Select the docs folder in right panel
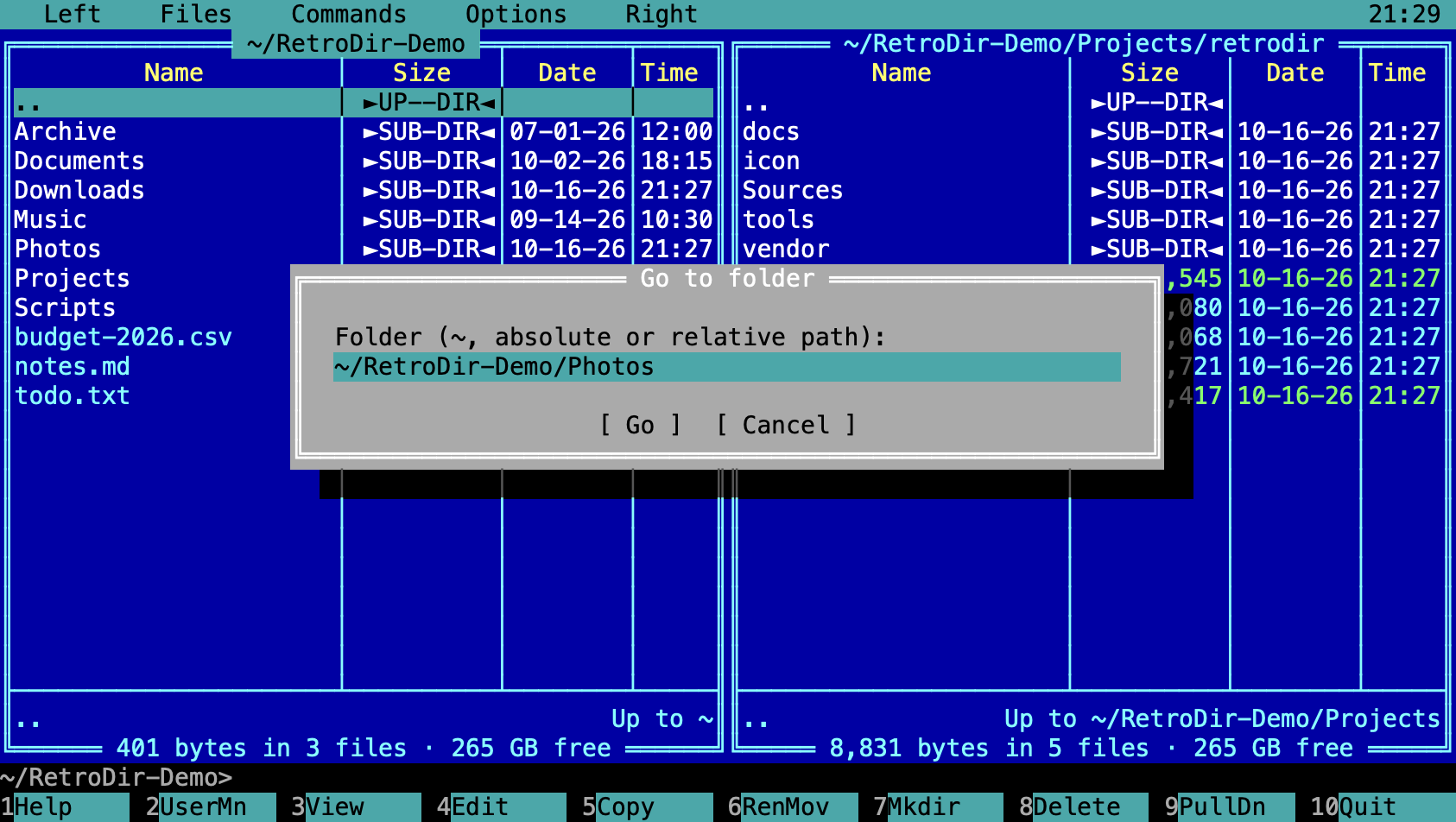Image resolution: width=1456 pixels, height=822 pixels. [1092, 132]
